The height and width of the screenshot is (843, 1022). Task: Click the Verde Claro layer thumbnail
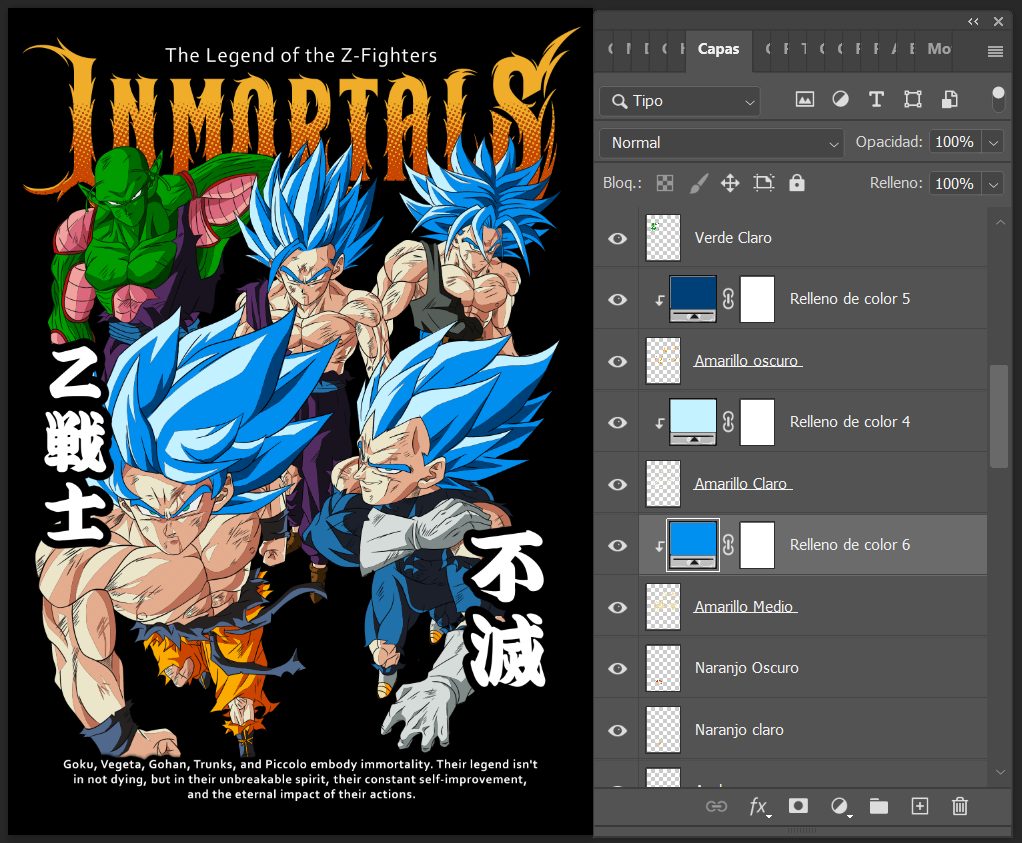[x=663, y=238]
